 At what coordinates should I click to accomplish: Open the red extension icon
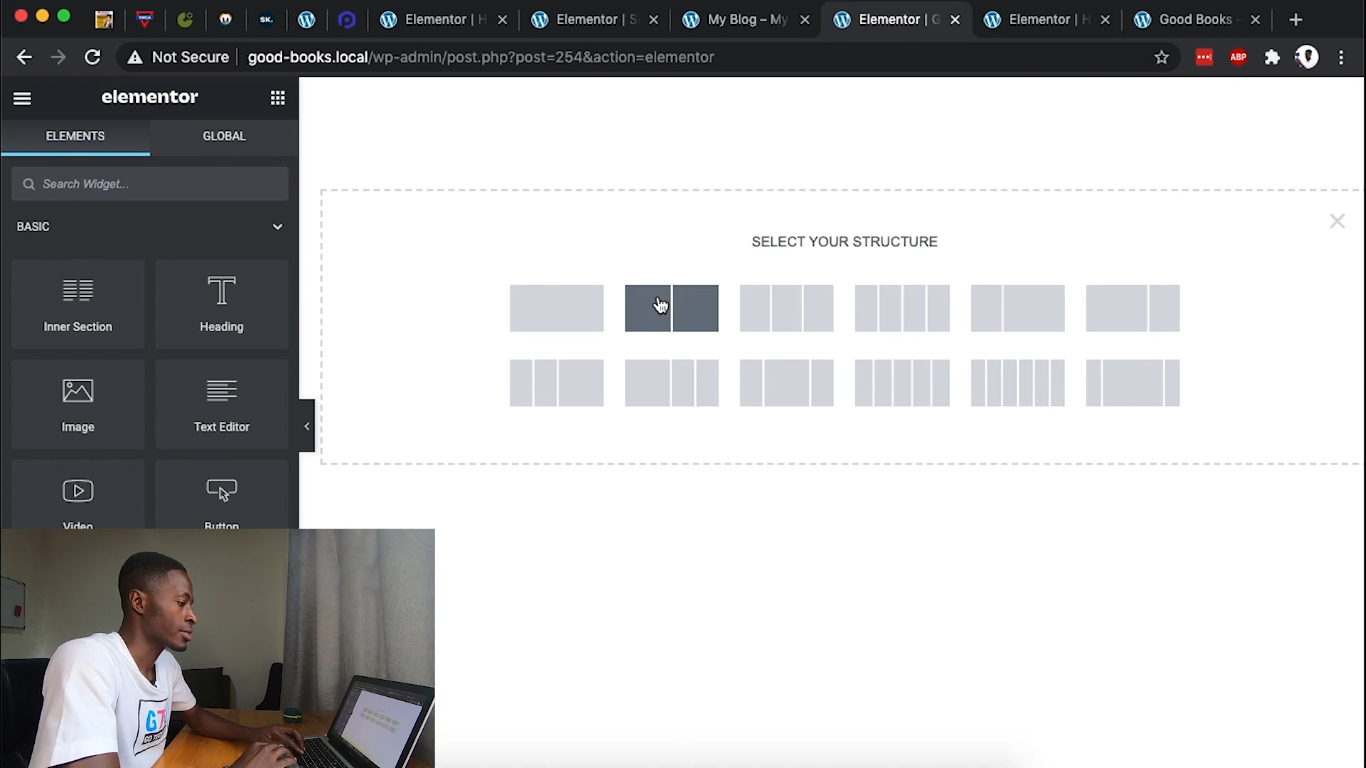[x=1204, y=57]
